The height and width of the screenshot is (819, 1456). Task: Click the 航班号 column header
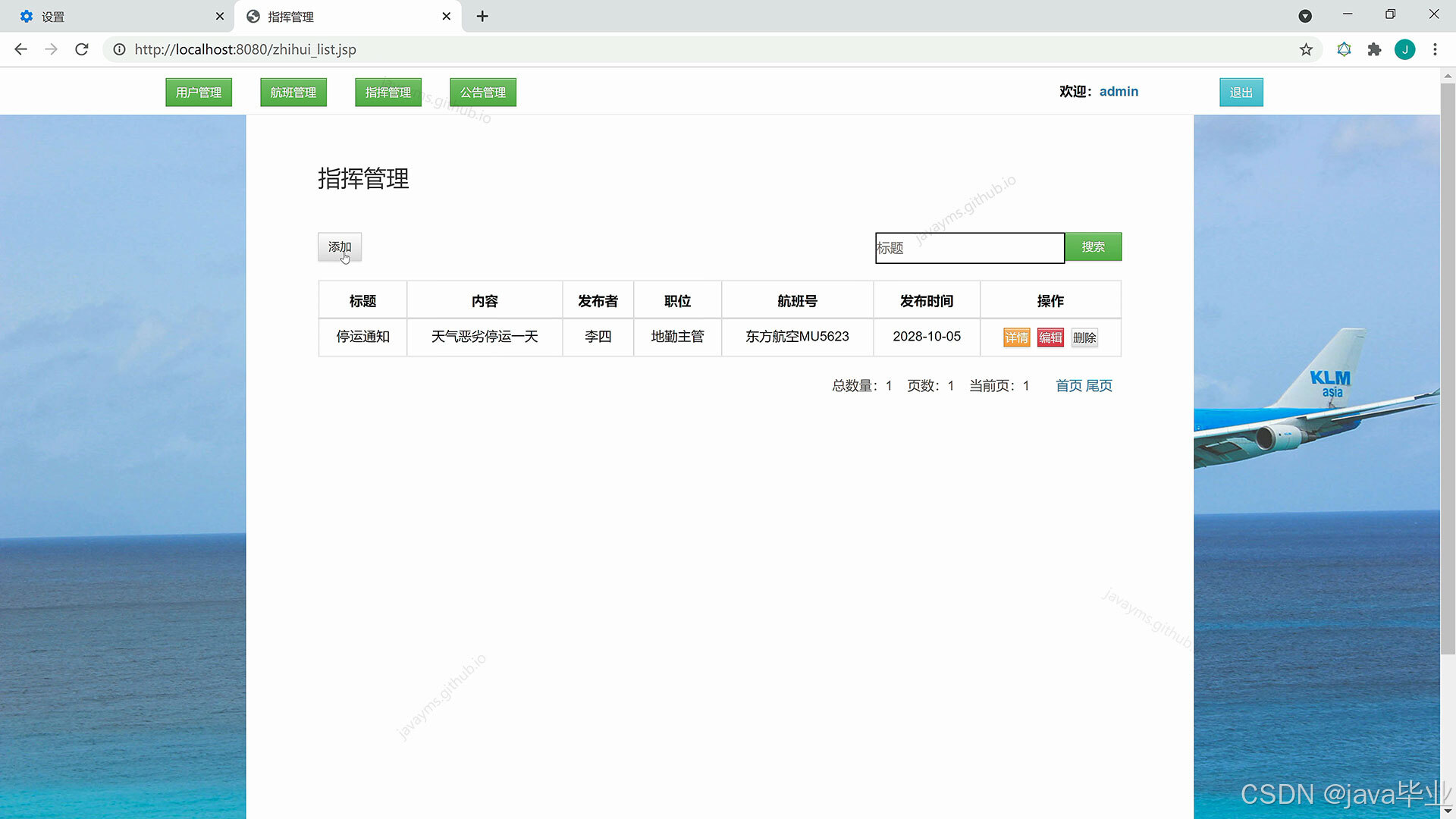click(x=798, y=301)
